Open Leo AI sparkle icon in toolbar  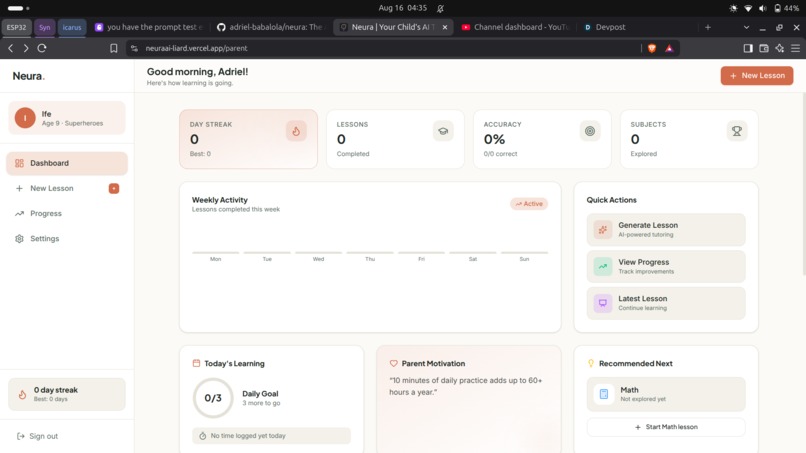780,48
